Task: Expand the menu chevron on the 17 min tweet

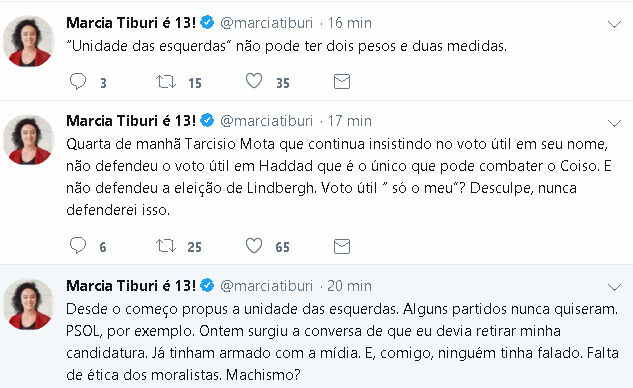Action: 614,123
